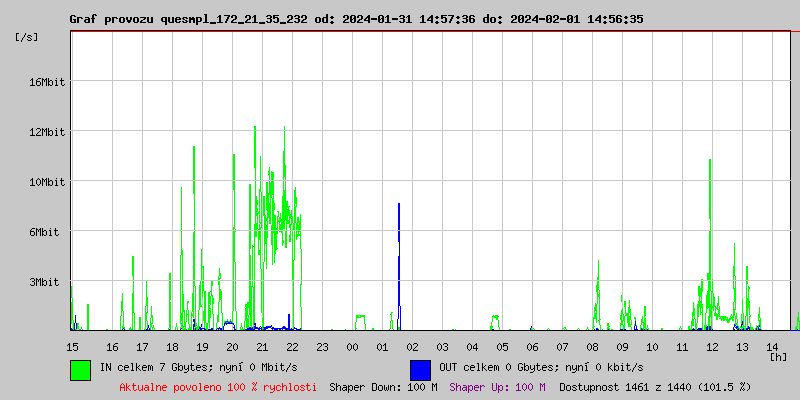Click 'Aktualne povoleno 100 % rychlosti' red text
Image resolution: width=800 pixels, height=400 pixels.
218,387
